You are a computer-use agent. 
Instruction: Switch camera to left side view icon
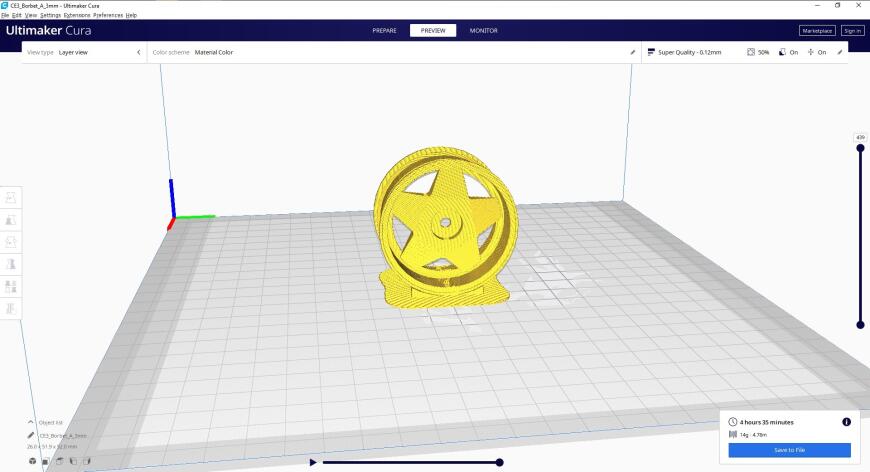[x=73, y=461]
